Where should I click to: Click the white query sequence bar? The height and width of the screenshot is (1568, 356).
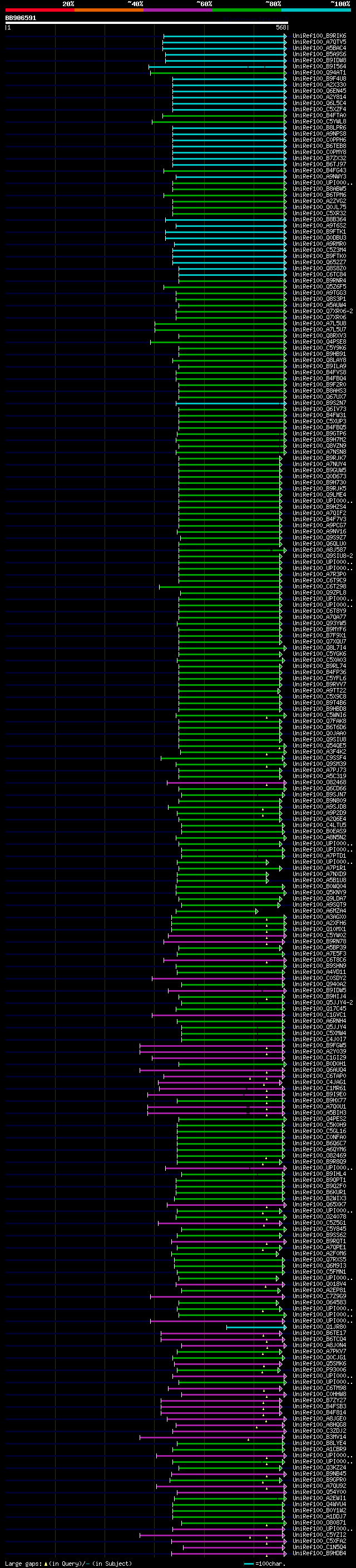point(147,22)
